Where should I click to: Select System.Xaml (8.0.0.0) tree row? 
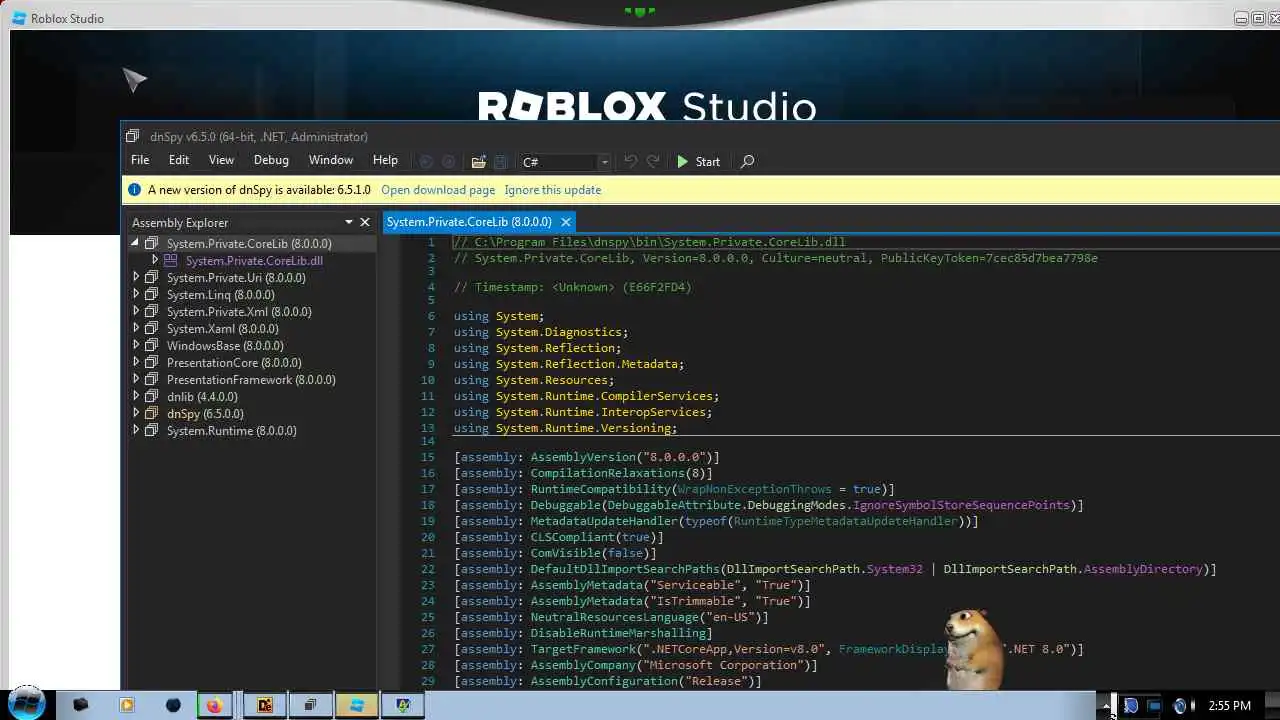coord(223,328)
